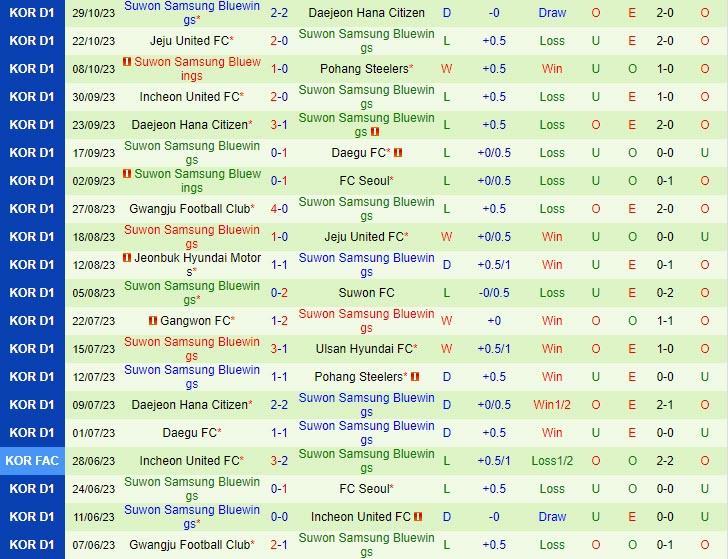728x559 pixels.
Task: Select date 09/07/23
Action: coord(93,405)
